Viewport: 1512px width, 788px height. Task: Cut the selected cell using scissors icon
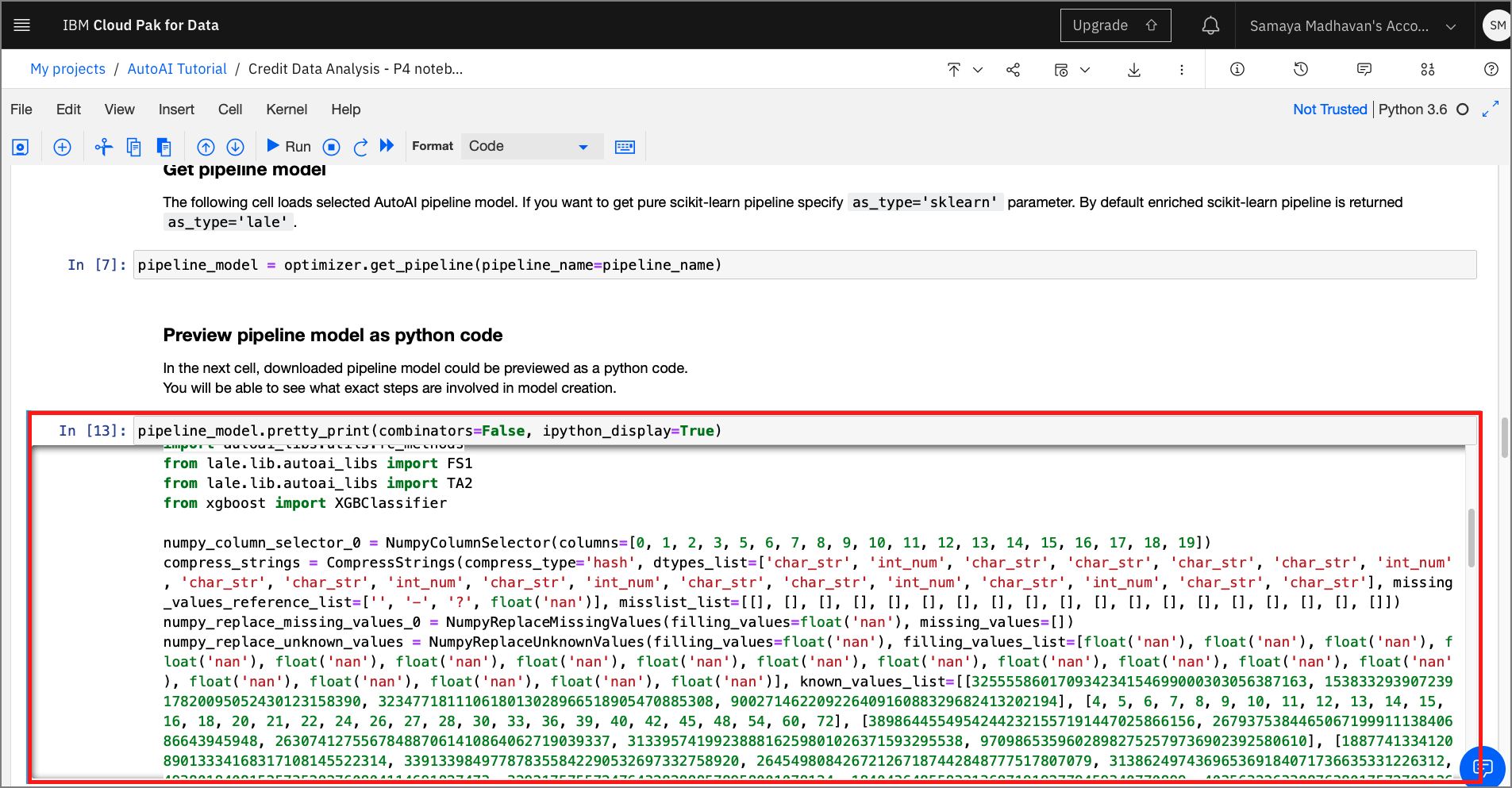(x=103, y=147)
